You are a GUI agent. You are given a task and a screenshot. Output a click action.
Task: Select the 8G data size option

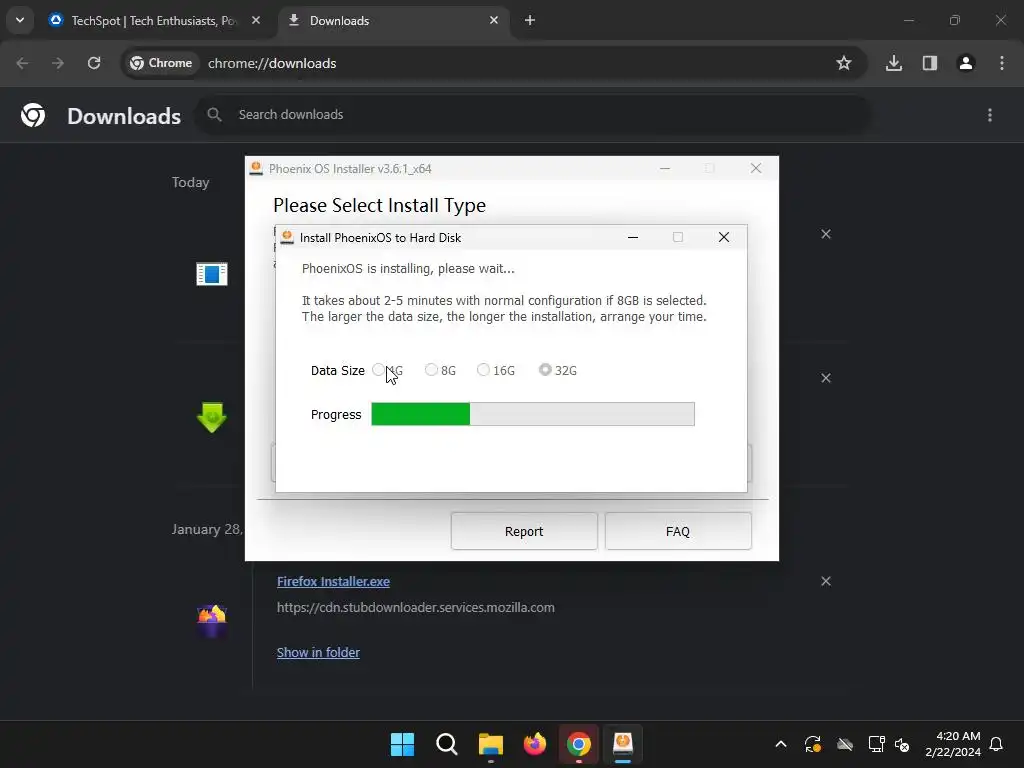pos(431,370)
